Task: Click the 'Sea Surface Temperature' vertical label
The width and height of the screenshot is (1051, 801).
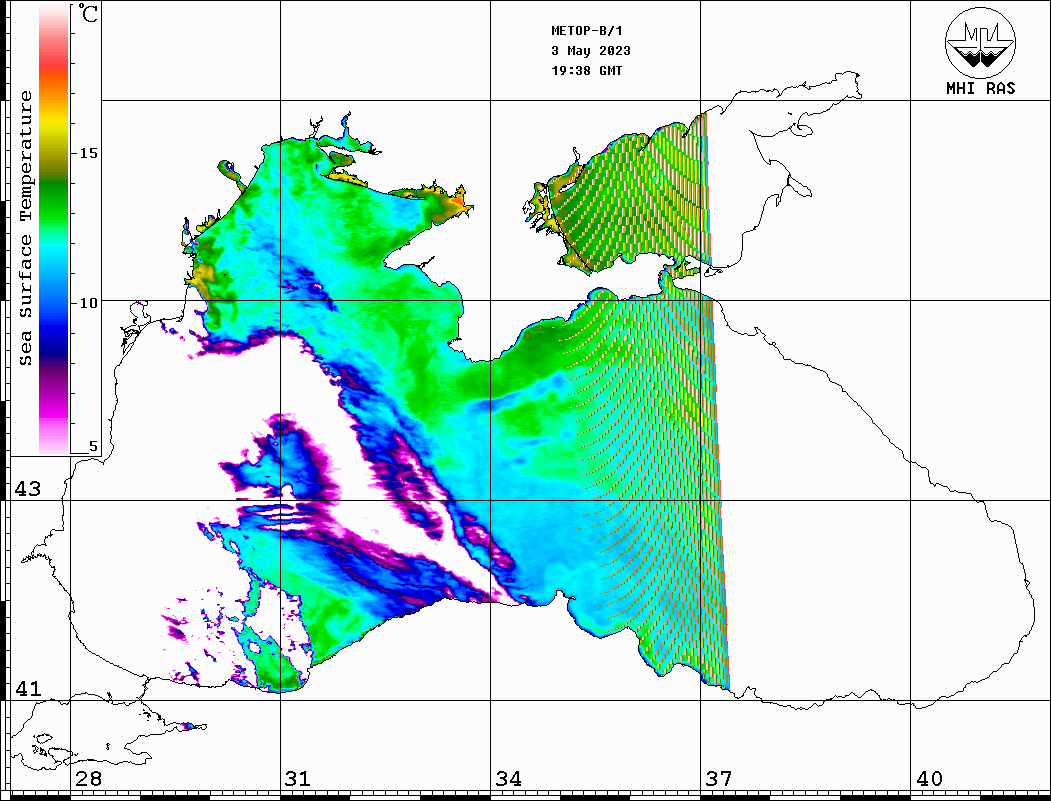Action: click(25, 228)
